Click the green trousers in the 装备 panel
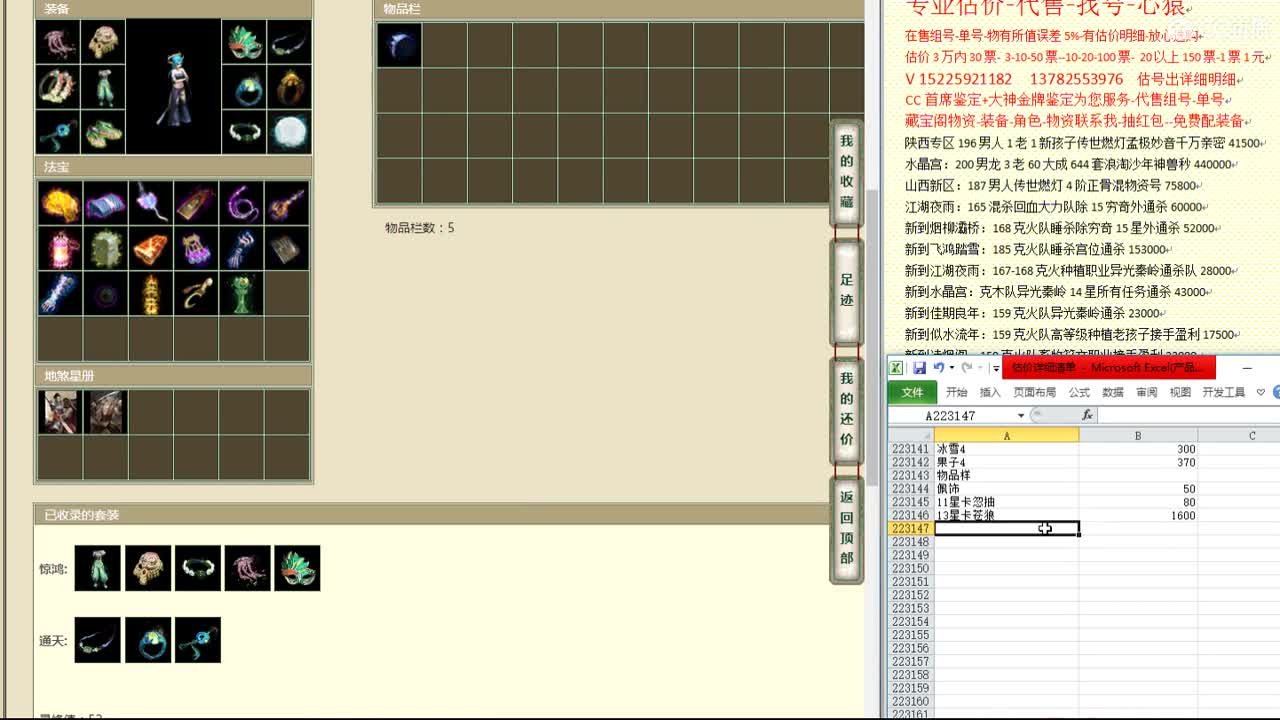 (x=102, y=87)
